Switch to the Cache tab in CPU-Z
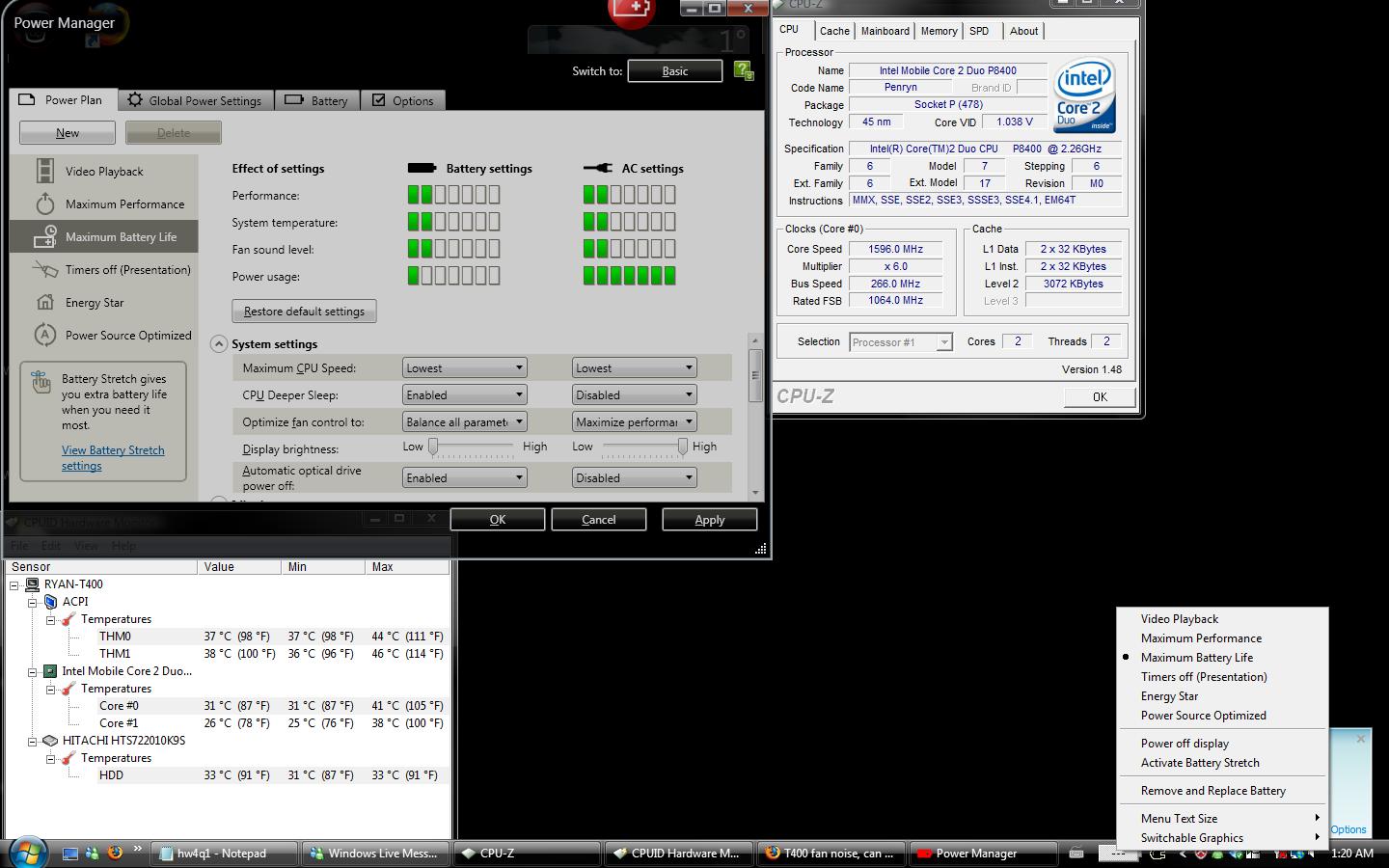1389x868 pixels. [x=834, y=31]
